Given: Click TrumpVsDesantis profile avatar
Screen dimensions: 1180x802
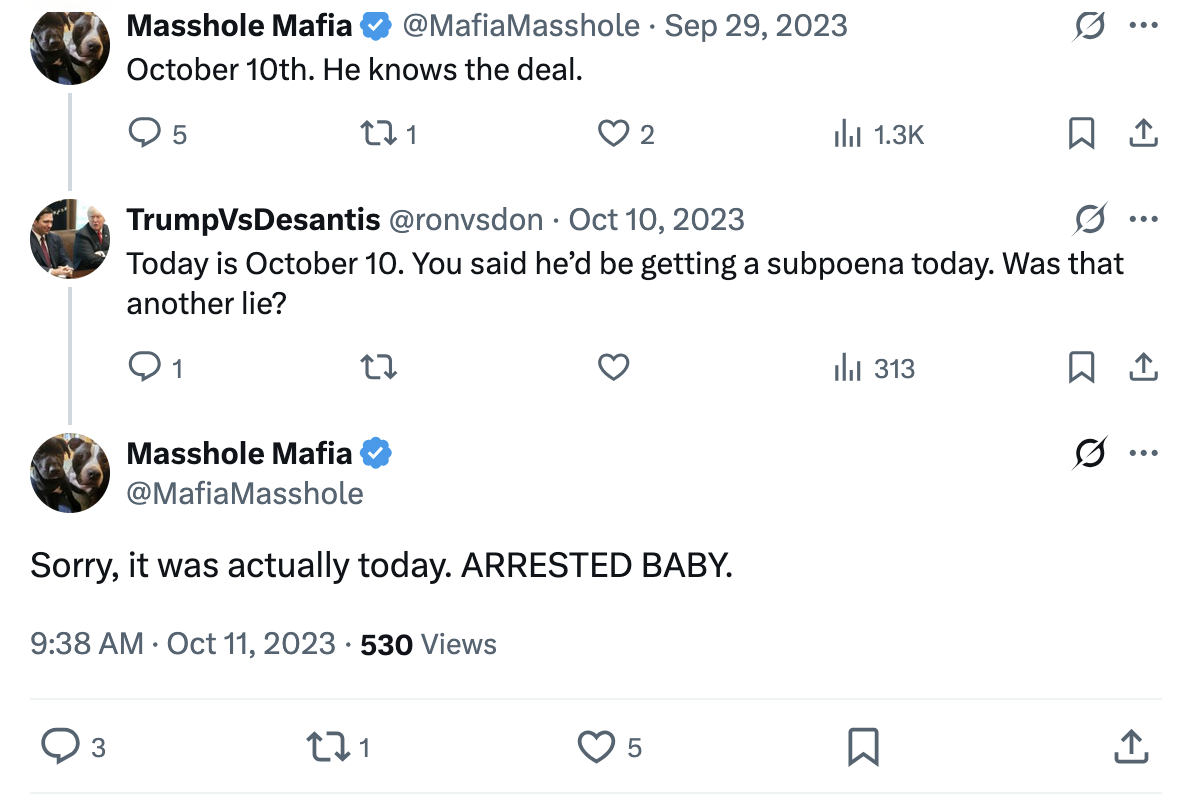Looking at the screenshot, I should pyautogui.click(x=69, y=238).
